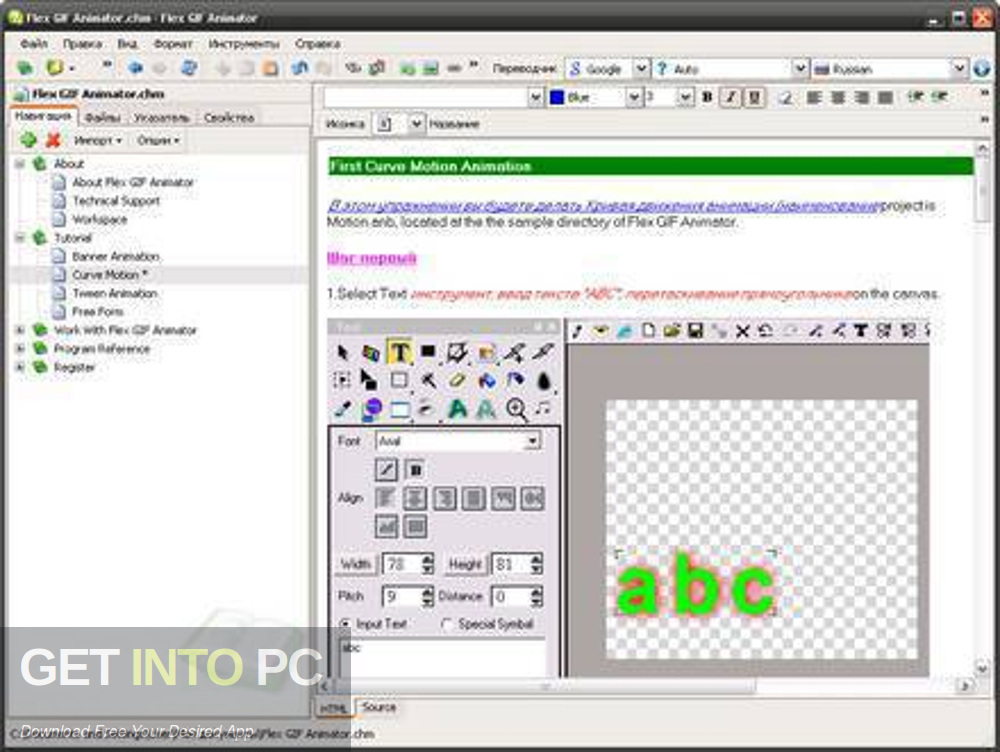Click the refresh icon in main toolbar
The image size is (1000, 752).
tap(189, 68)
